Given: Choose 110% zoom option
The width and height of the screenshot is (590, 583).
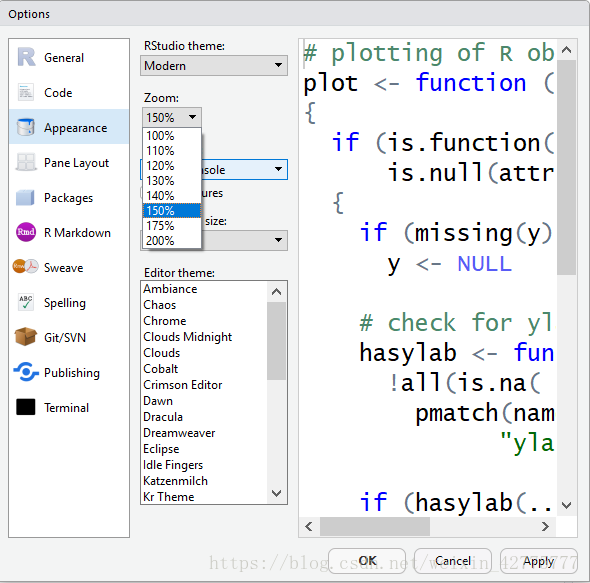Looking at the screenshot, I should (172, 151).
